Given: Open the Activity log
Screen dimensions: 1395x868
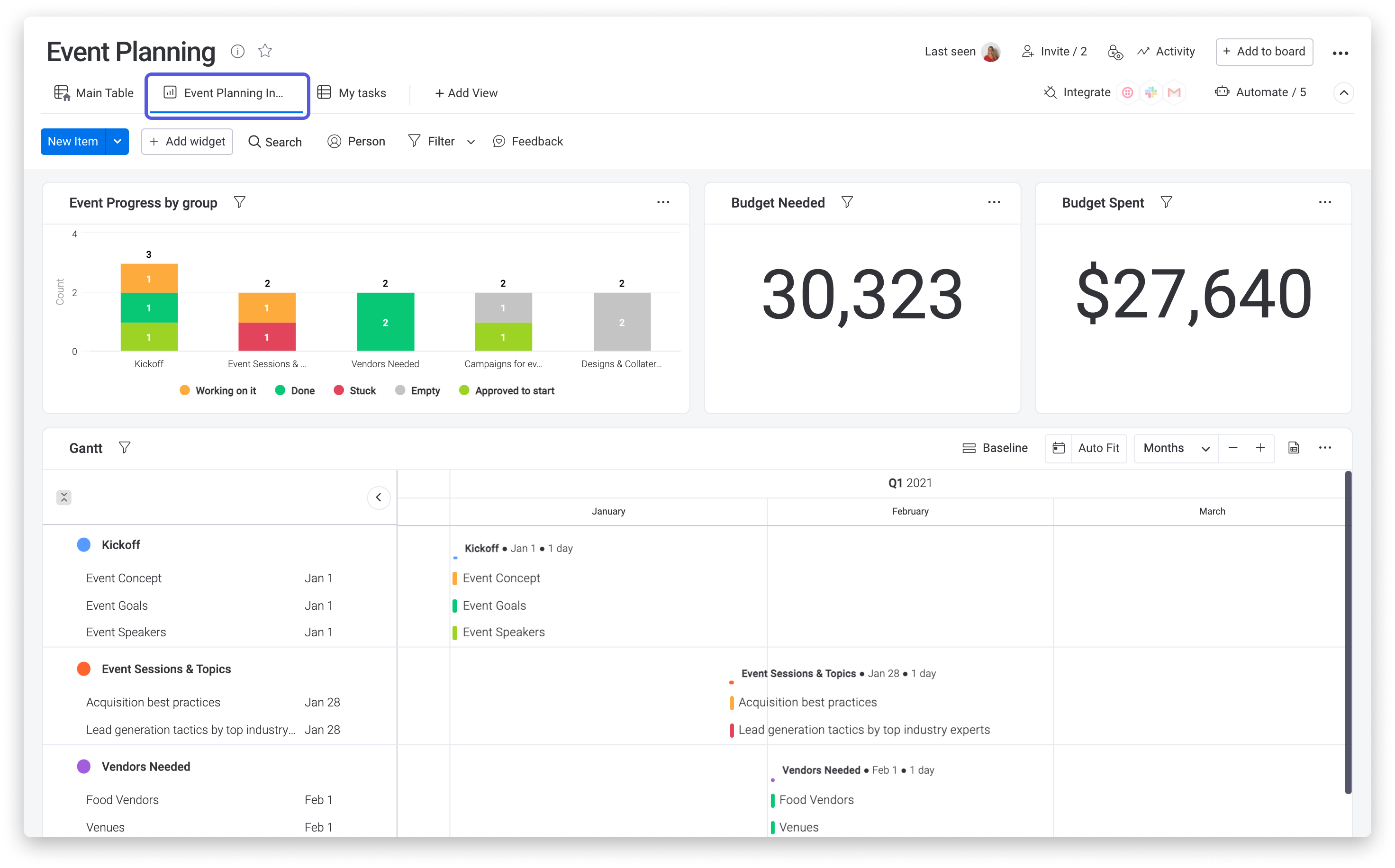Looking at the screenshot, I should (1166, 51).
